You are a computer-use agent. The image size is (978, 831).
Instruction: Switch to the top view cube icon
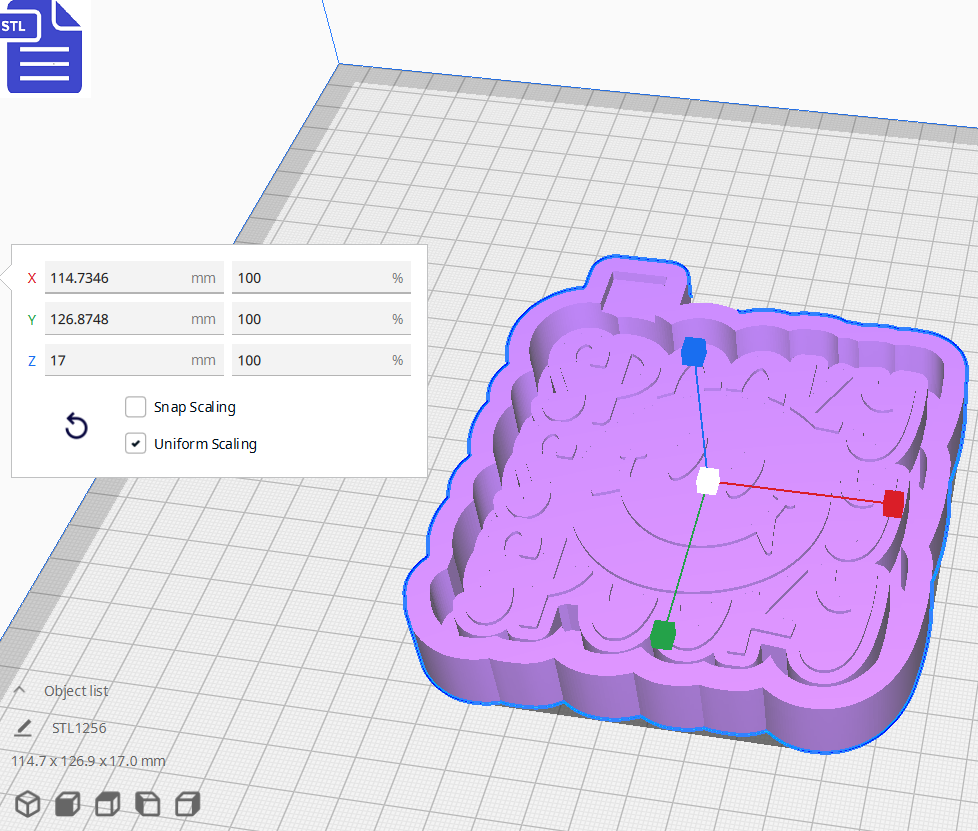pyautogui.click(x=106, y=804)
